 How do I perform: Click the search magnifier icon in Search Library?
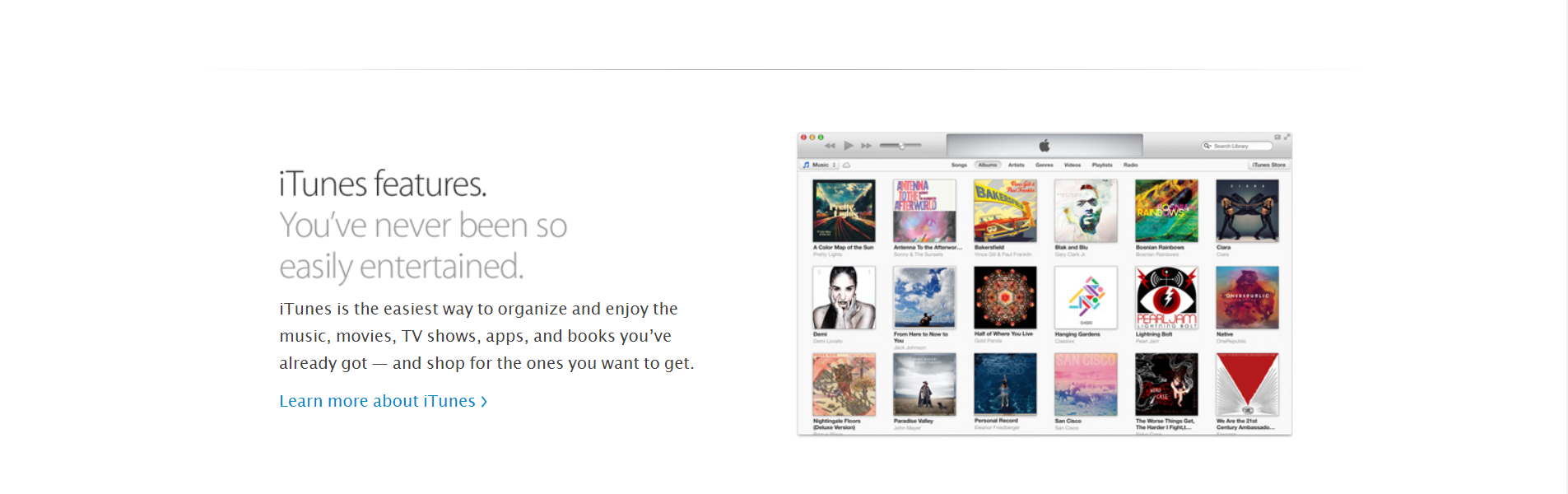point(1207,146)
